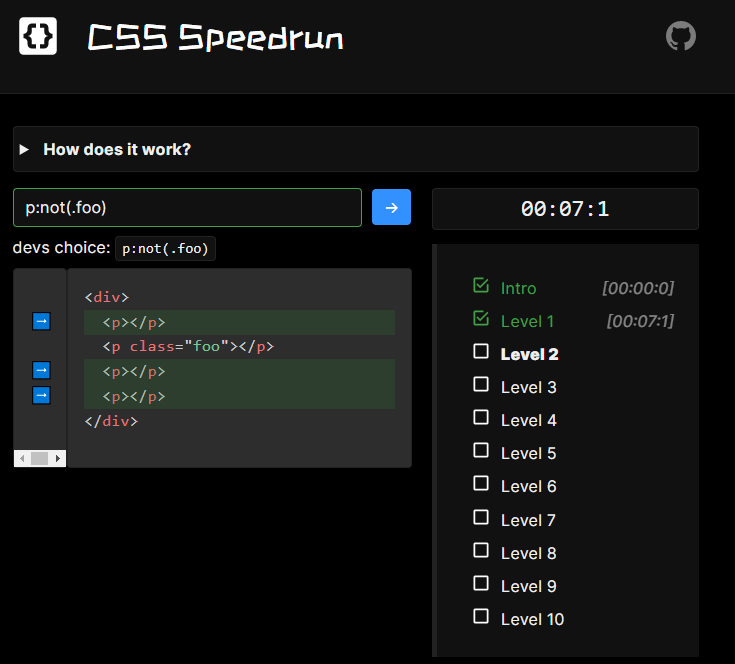Screen dimensions: 735x664
Task: Click the middle arrow marker in the code gutter
Action: tap(41, 370)
